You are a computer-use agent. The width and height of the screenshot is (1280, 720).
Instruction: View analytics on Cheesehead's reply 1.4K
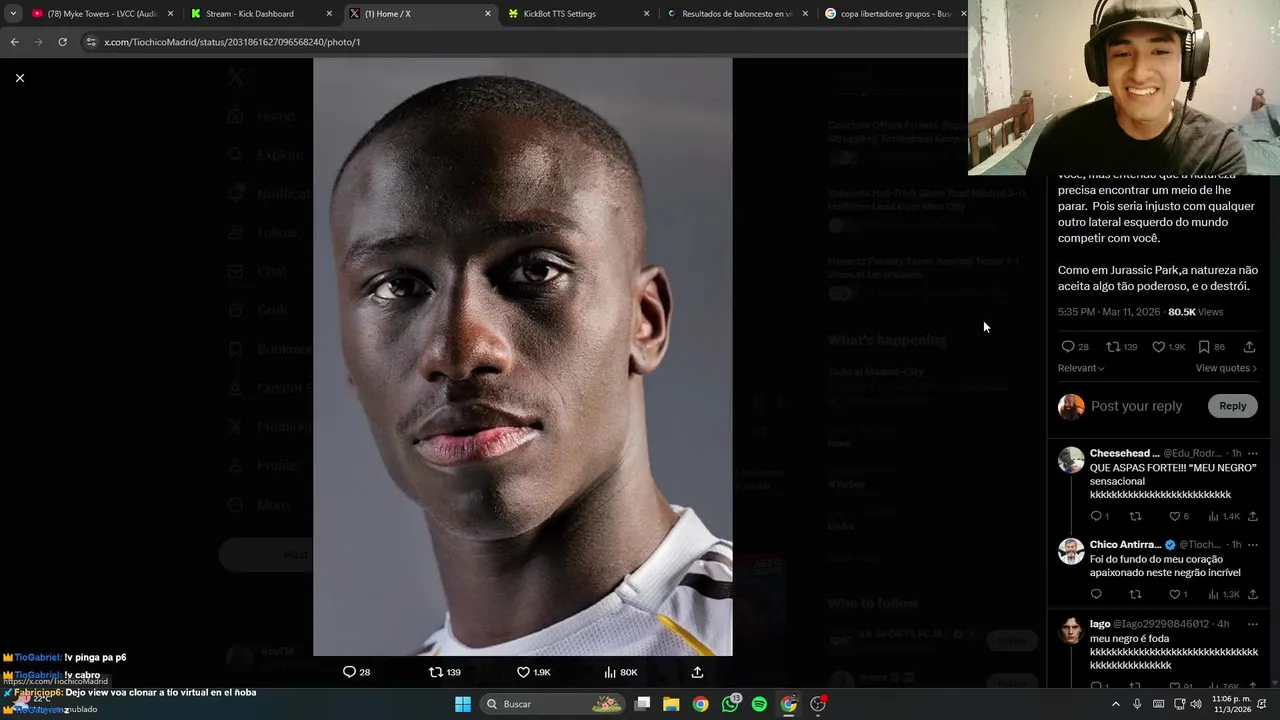1224,516
